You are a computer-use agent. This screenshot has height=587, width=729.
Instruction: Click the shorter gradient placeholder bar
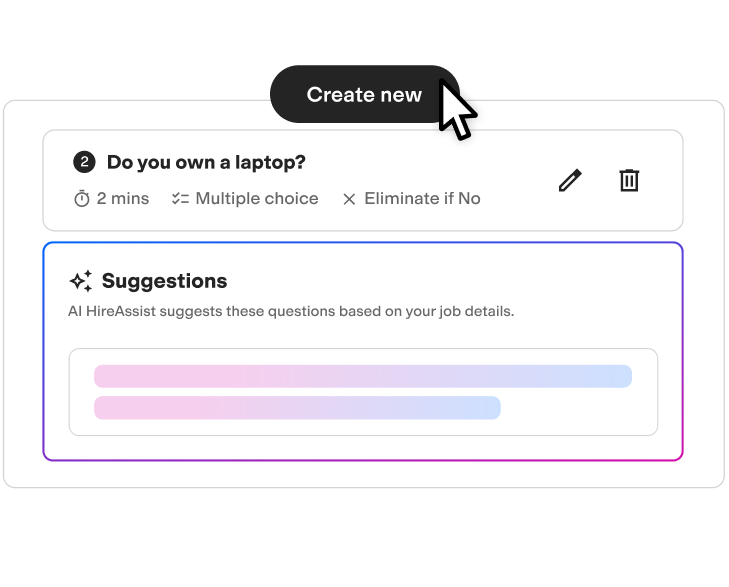pos(298,408)
